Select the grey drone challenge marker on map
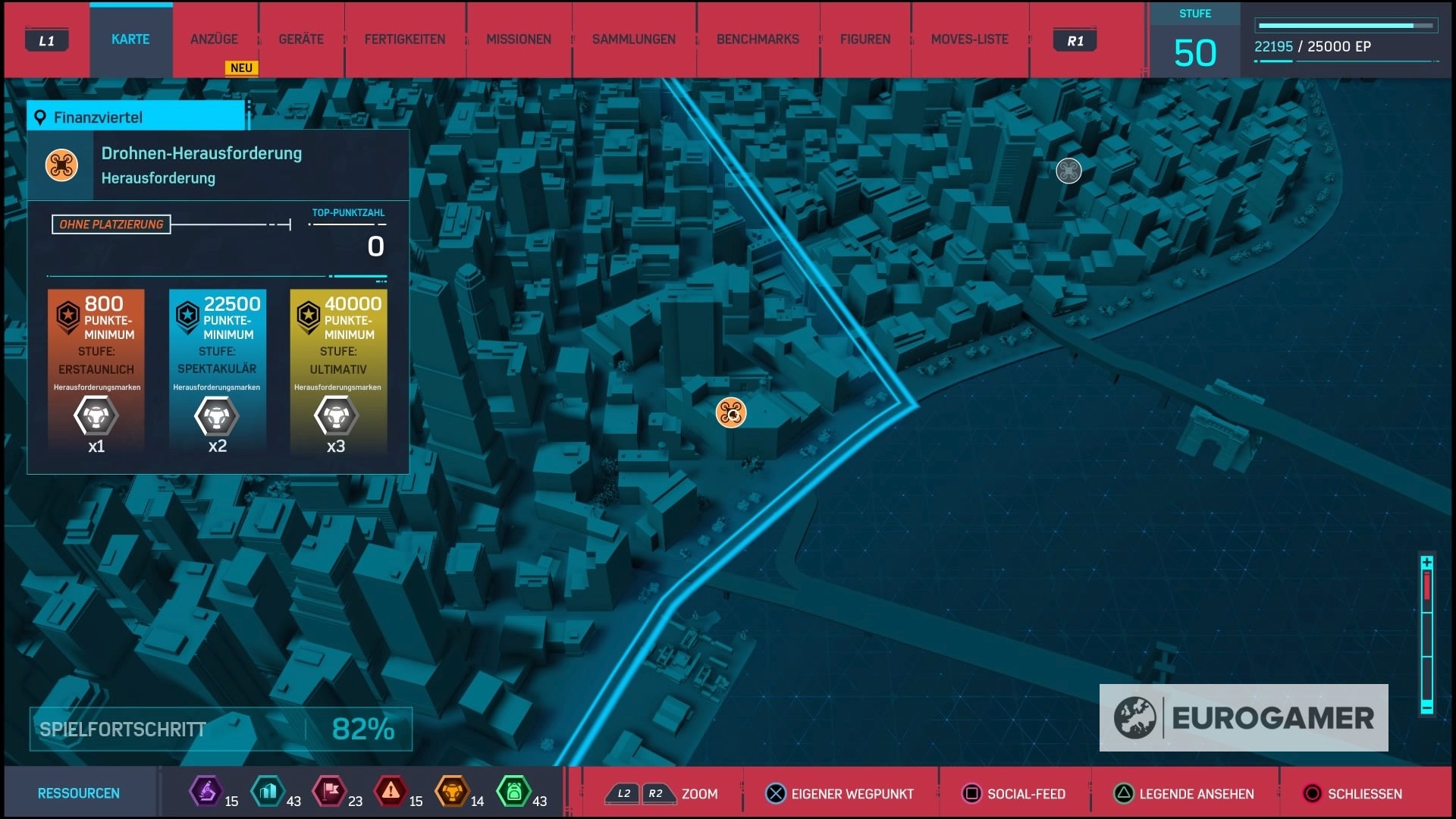The image size is (1456, 819). [1068, 171]
